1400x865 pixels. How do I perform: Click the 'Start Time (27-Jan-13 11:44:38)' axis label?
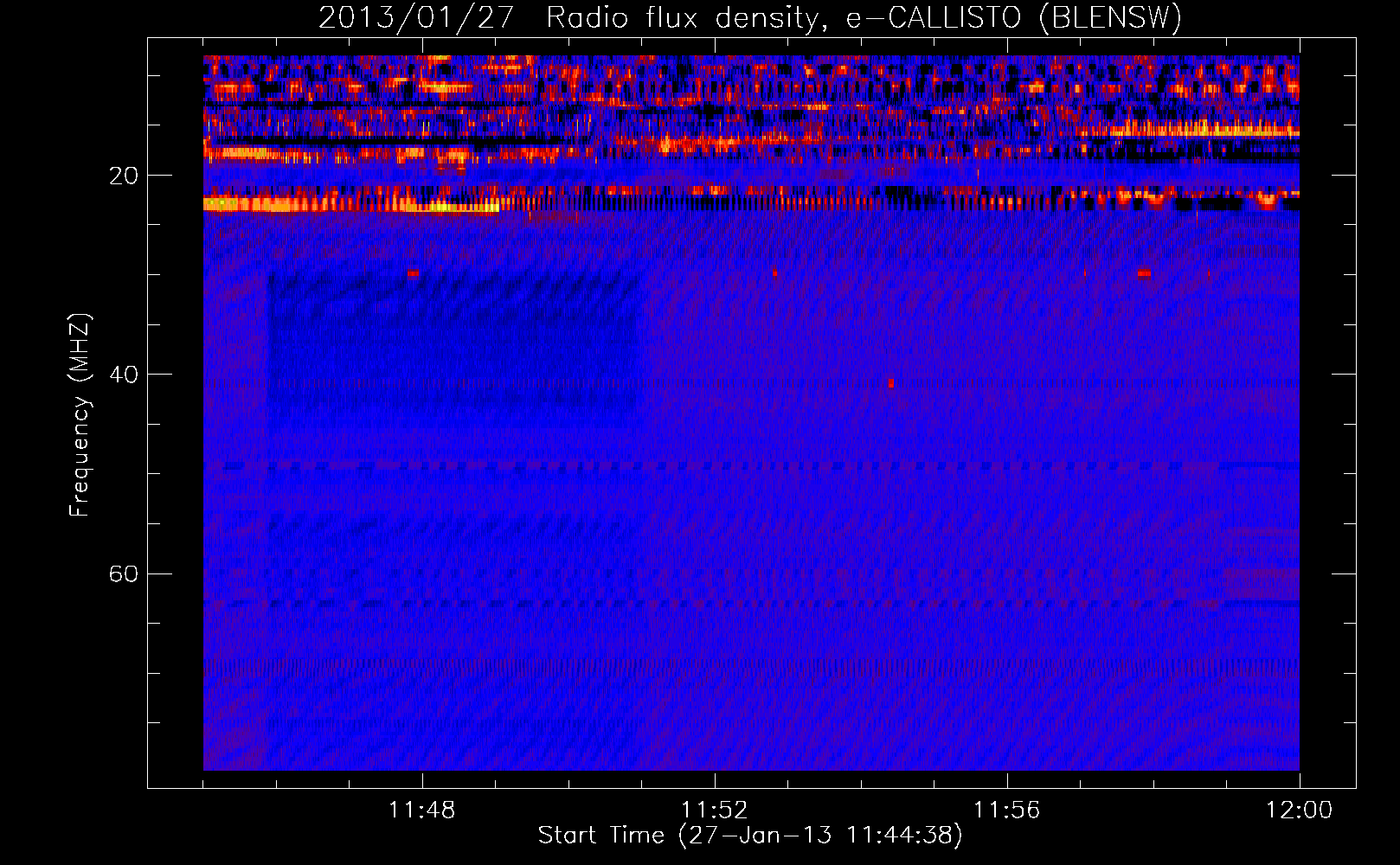pos(750,836)
